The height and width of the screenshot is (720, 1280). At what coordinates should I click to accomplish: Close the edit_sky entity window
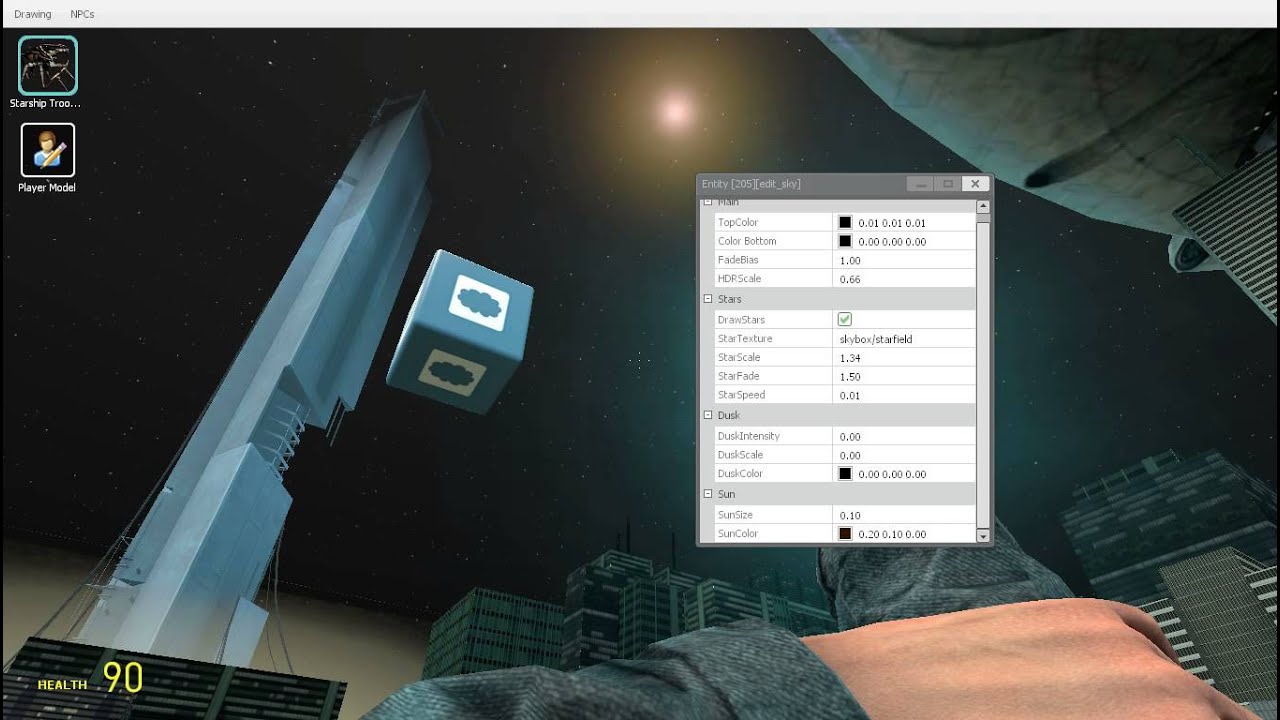(x=975, y=184)
